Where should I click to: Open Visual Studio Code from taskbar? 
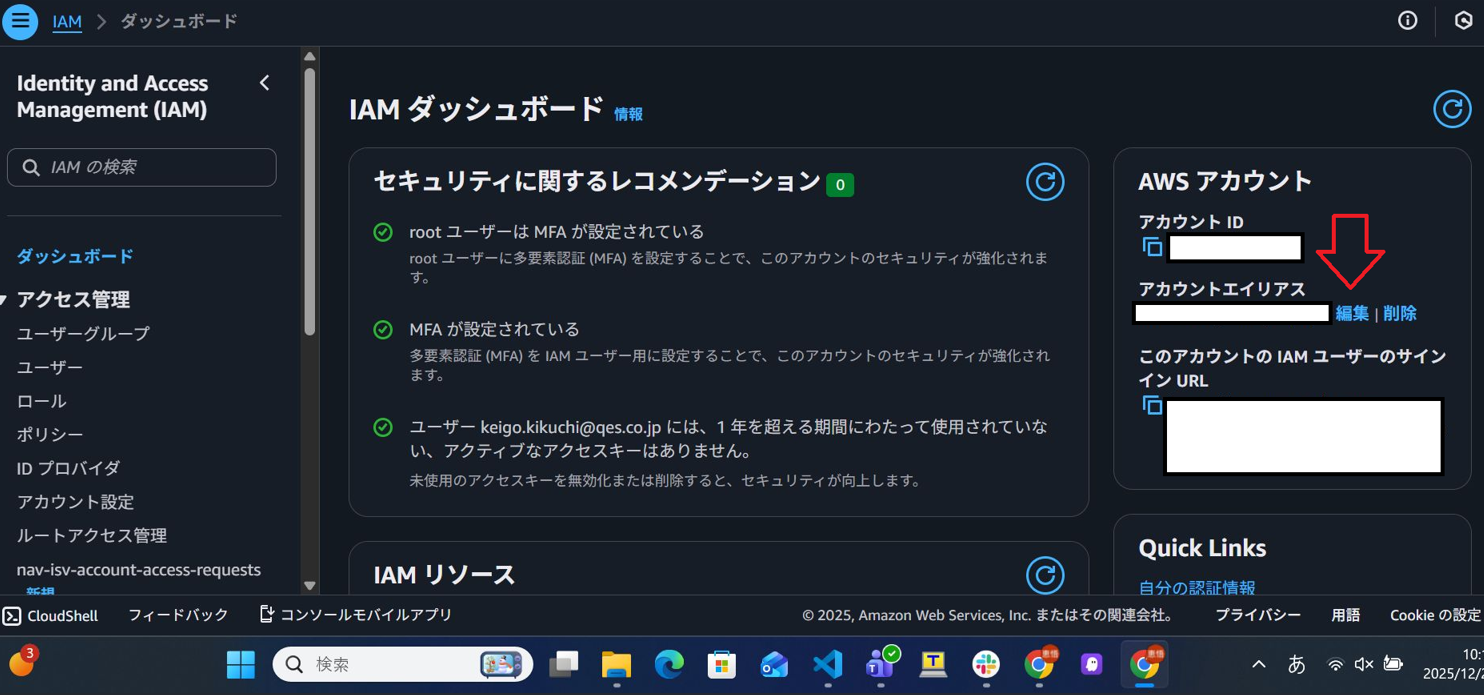click(827, 664)
